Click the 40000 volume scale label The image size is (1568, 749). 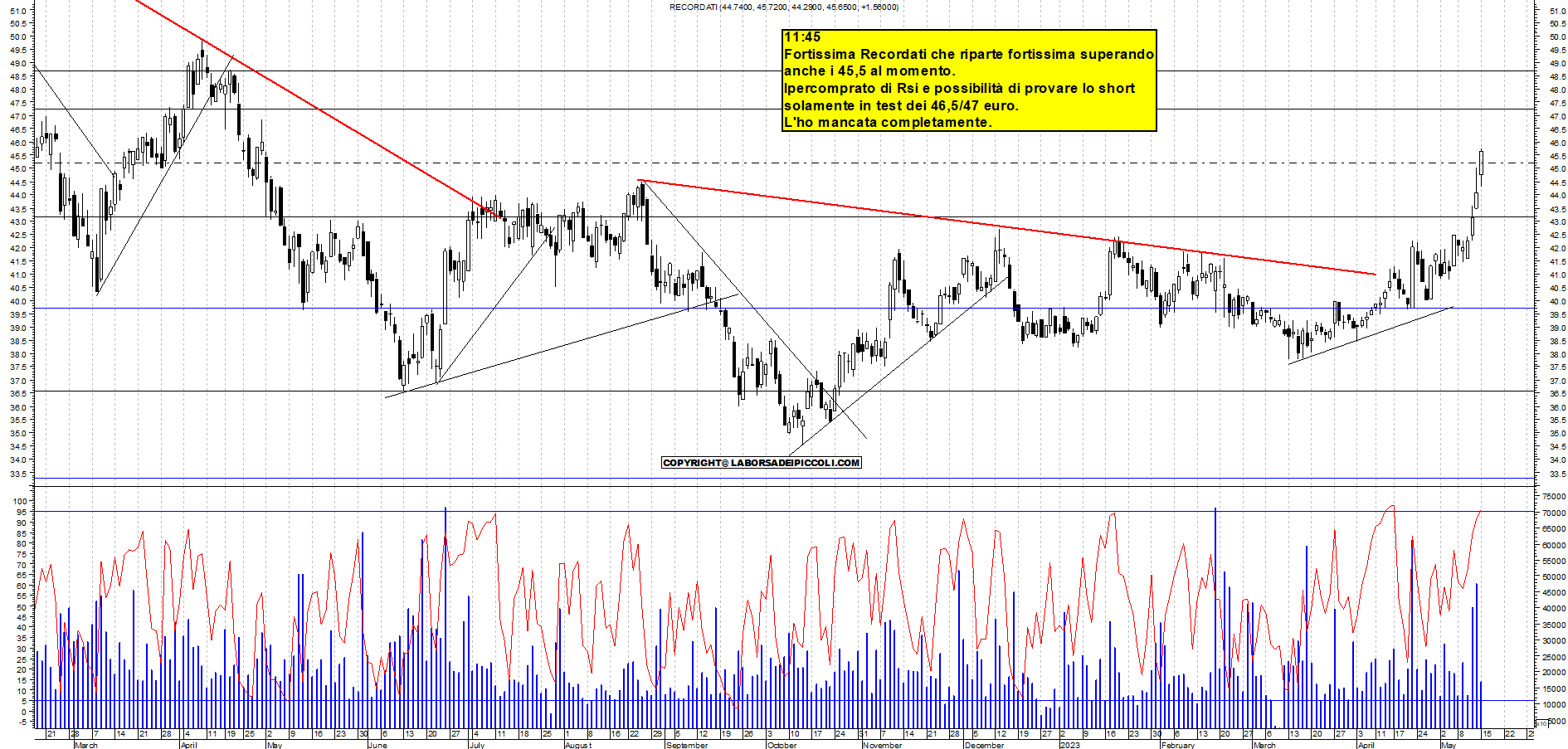tap(1554, 608)
